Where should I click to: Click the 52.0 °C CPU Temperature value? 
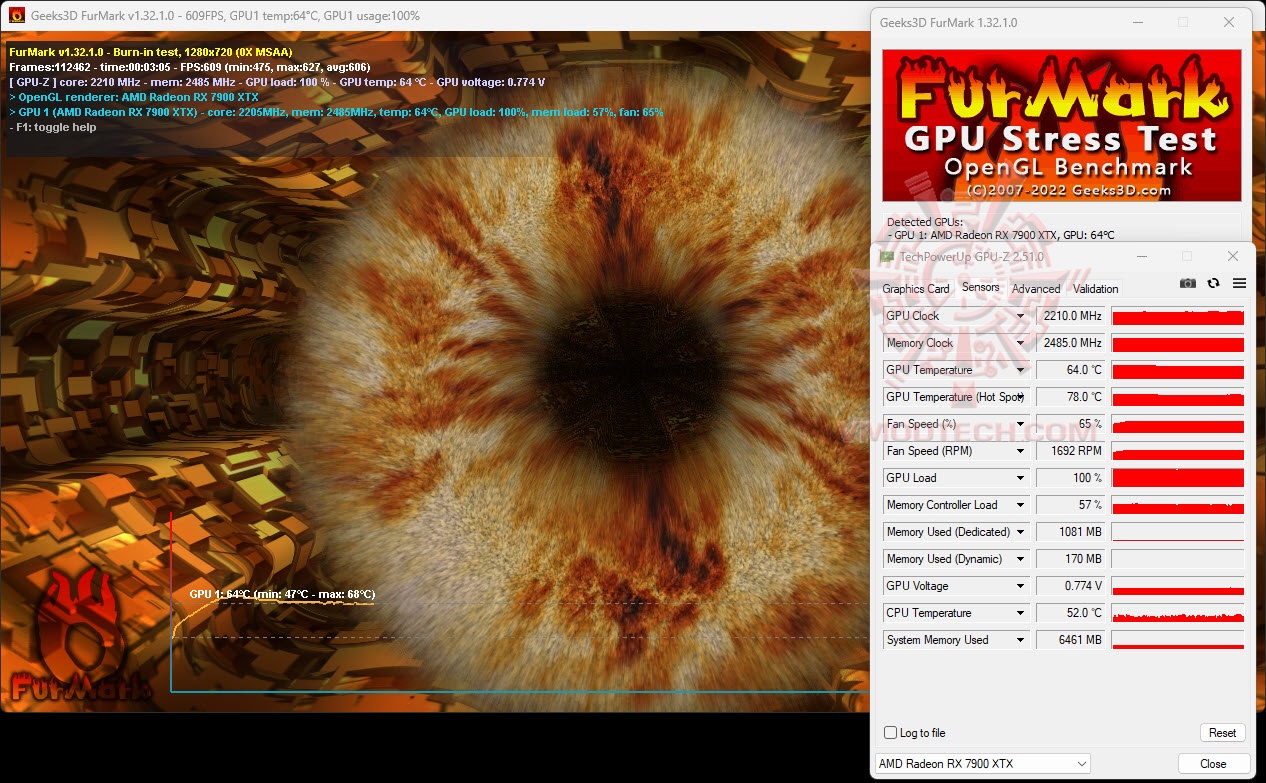[x=1070, y=613]
